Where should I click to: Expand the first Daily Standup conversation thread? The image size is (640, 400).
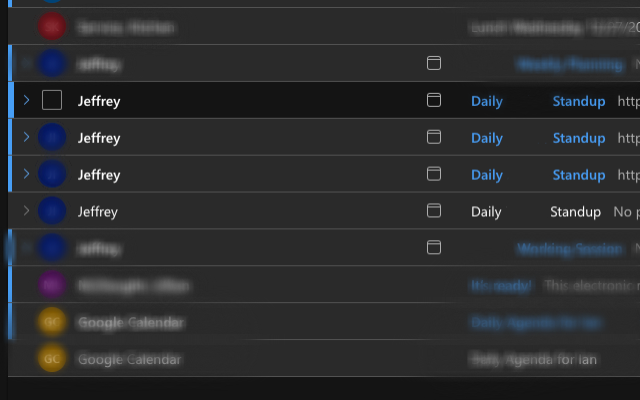point(26,101)
